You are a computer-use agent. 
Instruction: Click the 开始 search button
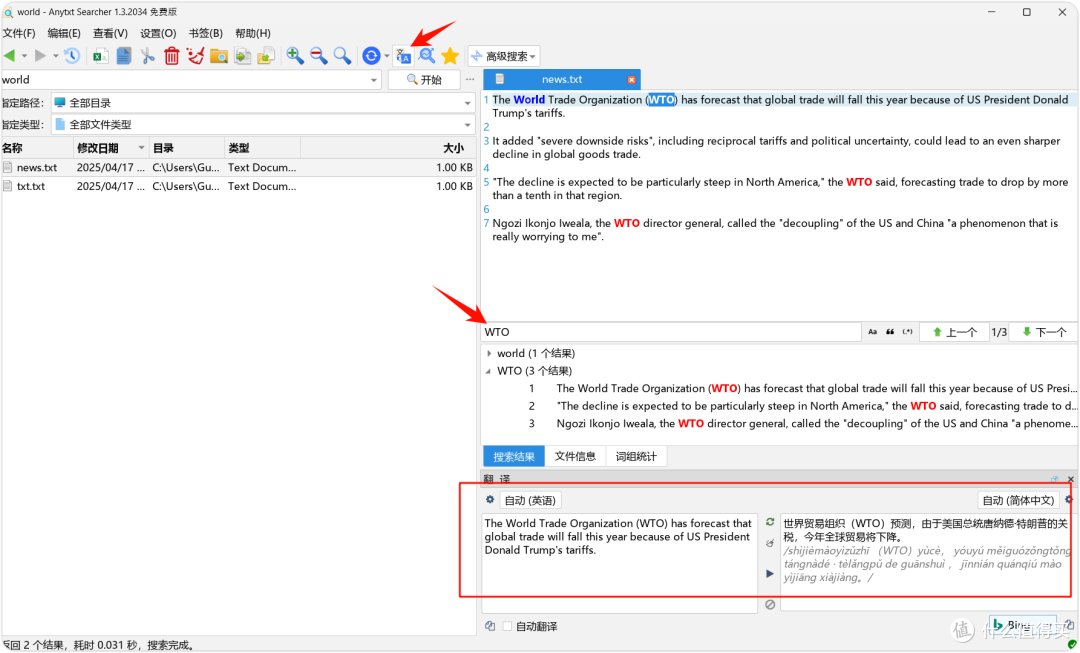point(424,80)
